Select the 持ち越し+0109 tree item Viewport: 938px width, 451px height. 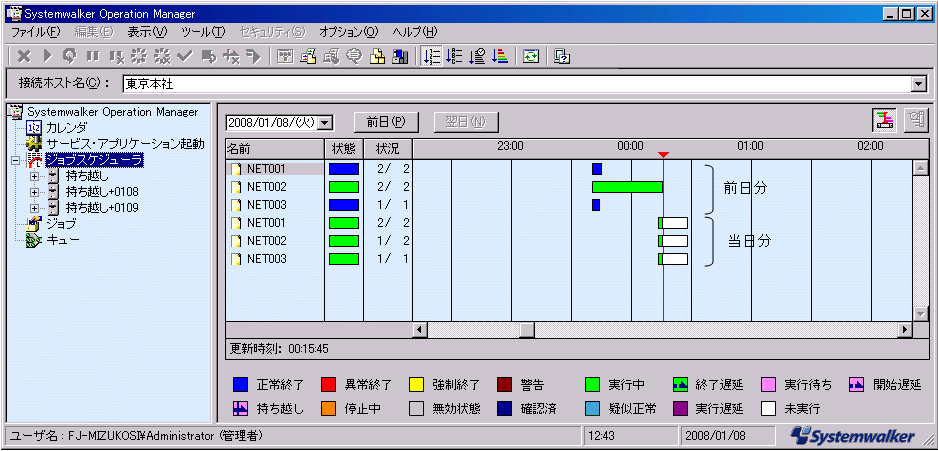click(x=102, y=208)
